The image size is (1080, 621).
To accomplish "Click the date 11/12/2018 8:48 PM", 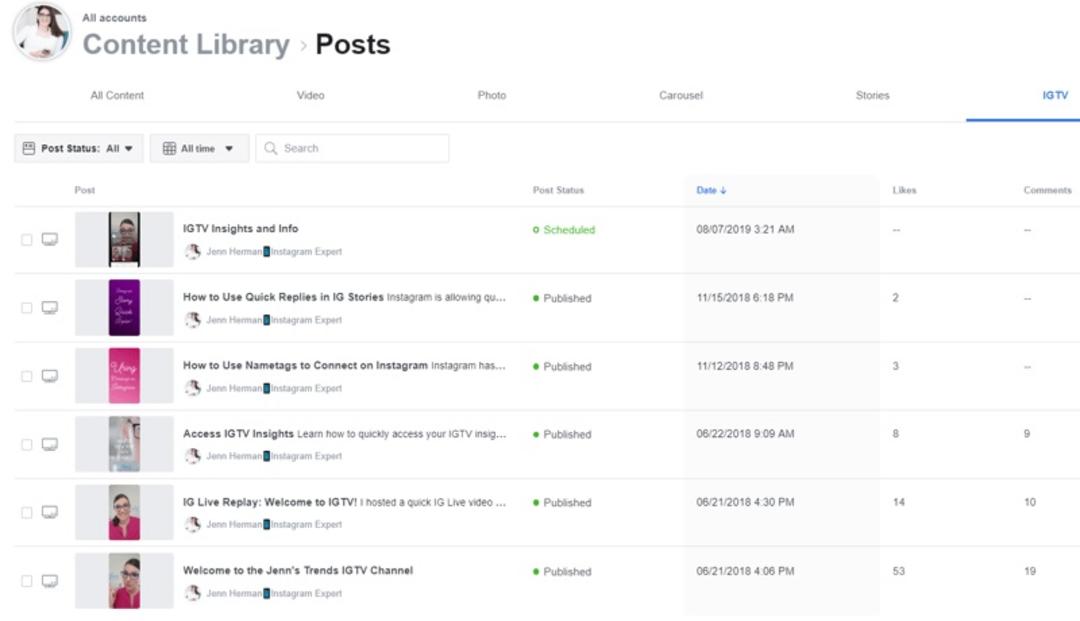I will pyautogui.click(x=745, y=366).
